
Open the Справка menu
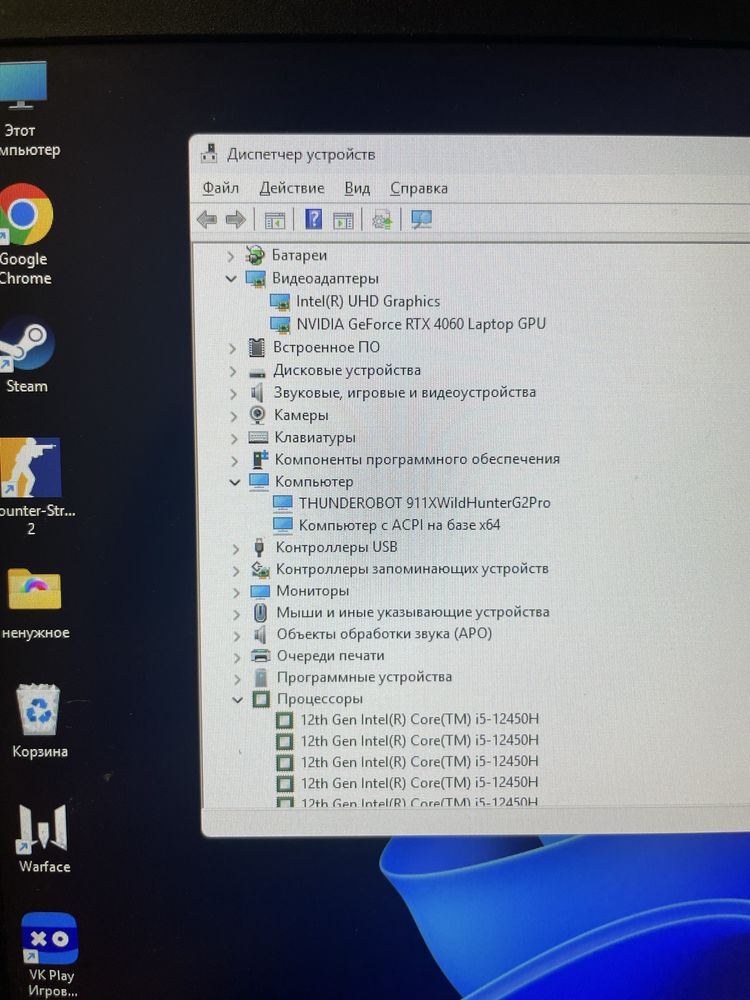click(419, 188)
